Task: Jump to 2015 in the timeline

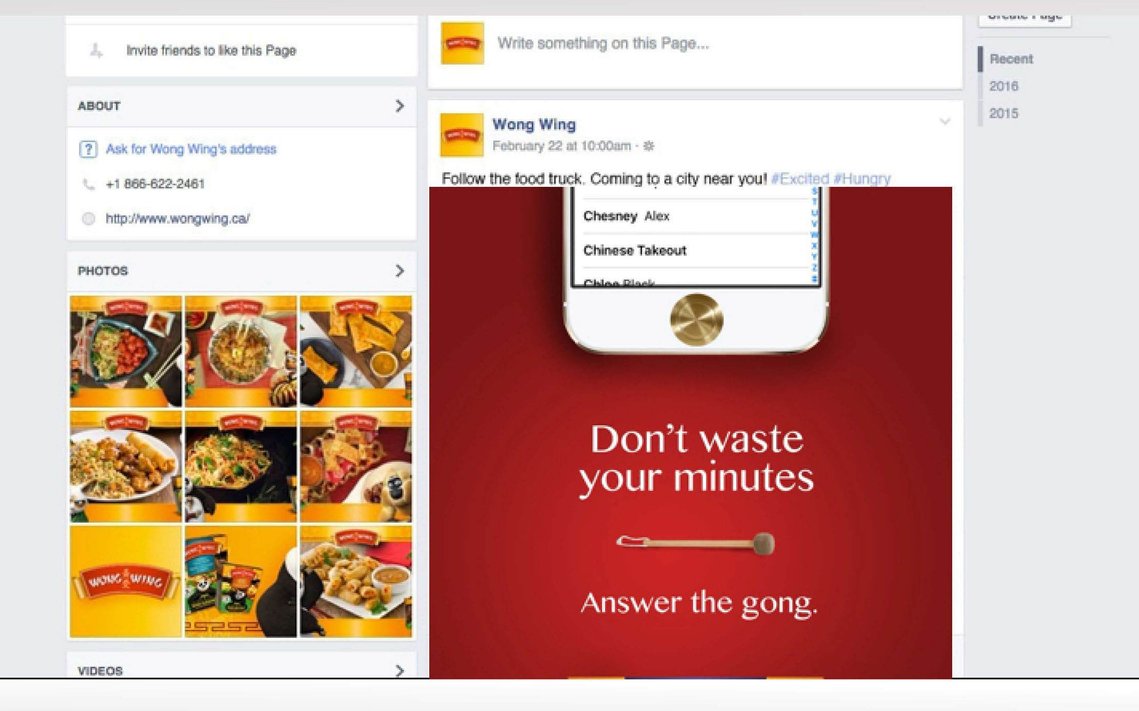Action: coord(1004,113)
